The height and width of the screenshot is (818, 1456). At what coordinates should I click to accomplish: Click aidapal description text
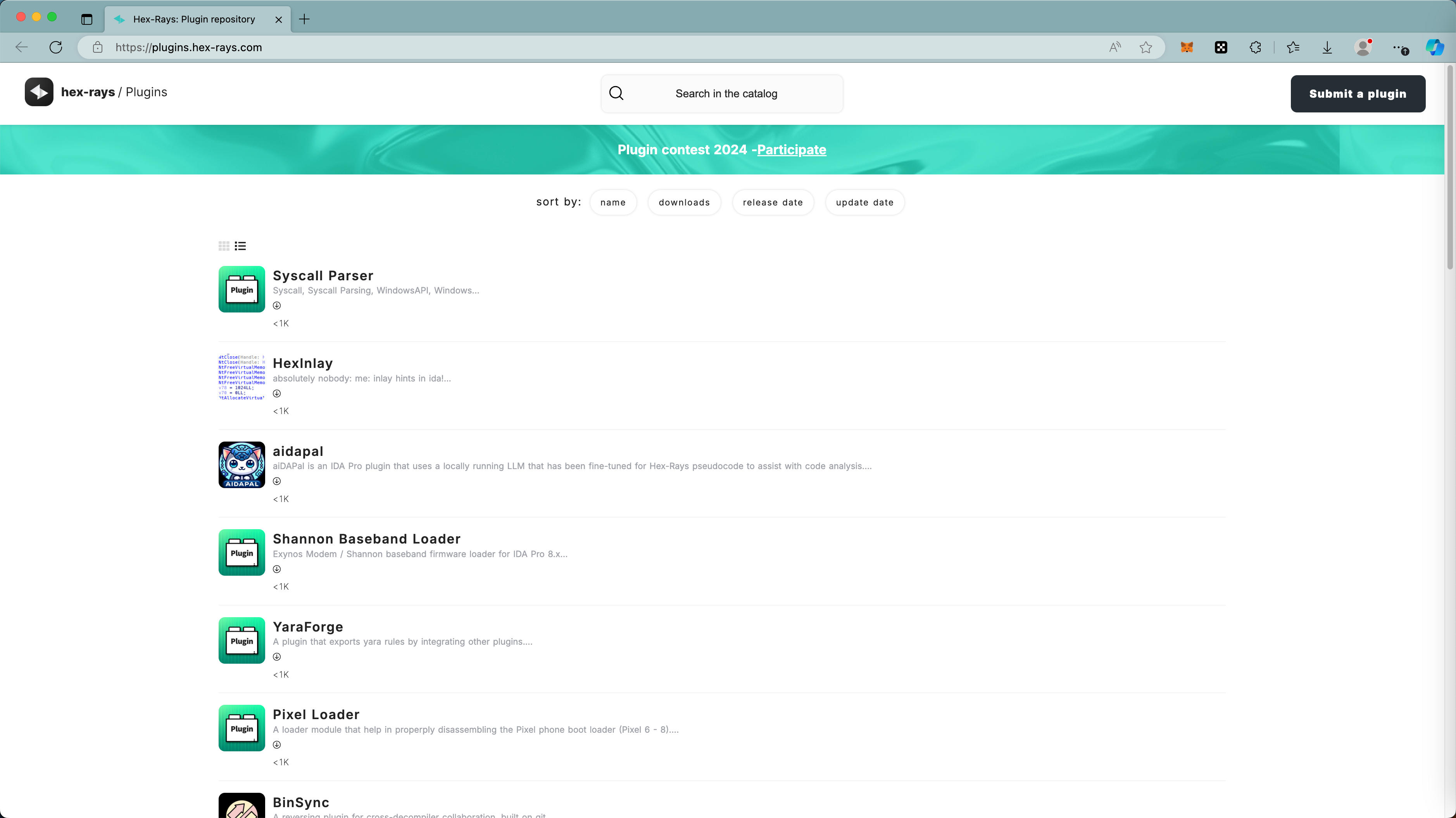pos(572,466)
